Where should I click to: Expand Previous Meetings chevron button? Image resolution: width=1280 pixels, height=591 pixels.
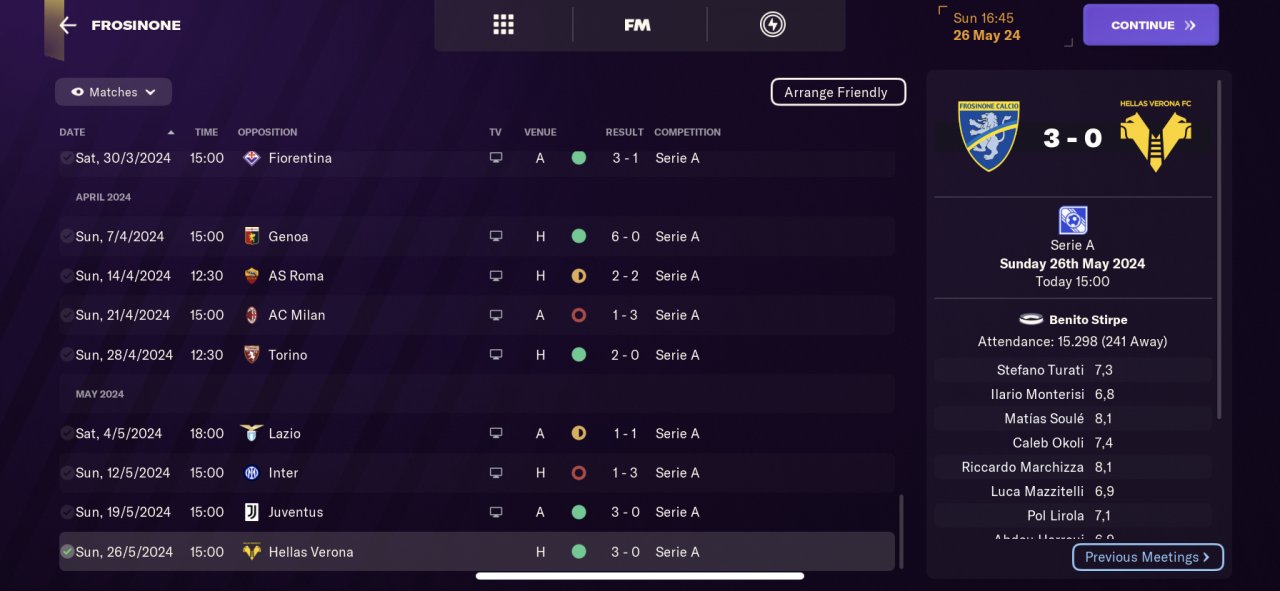[x=1148, y=557]
